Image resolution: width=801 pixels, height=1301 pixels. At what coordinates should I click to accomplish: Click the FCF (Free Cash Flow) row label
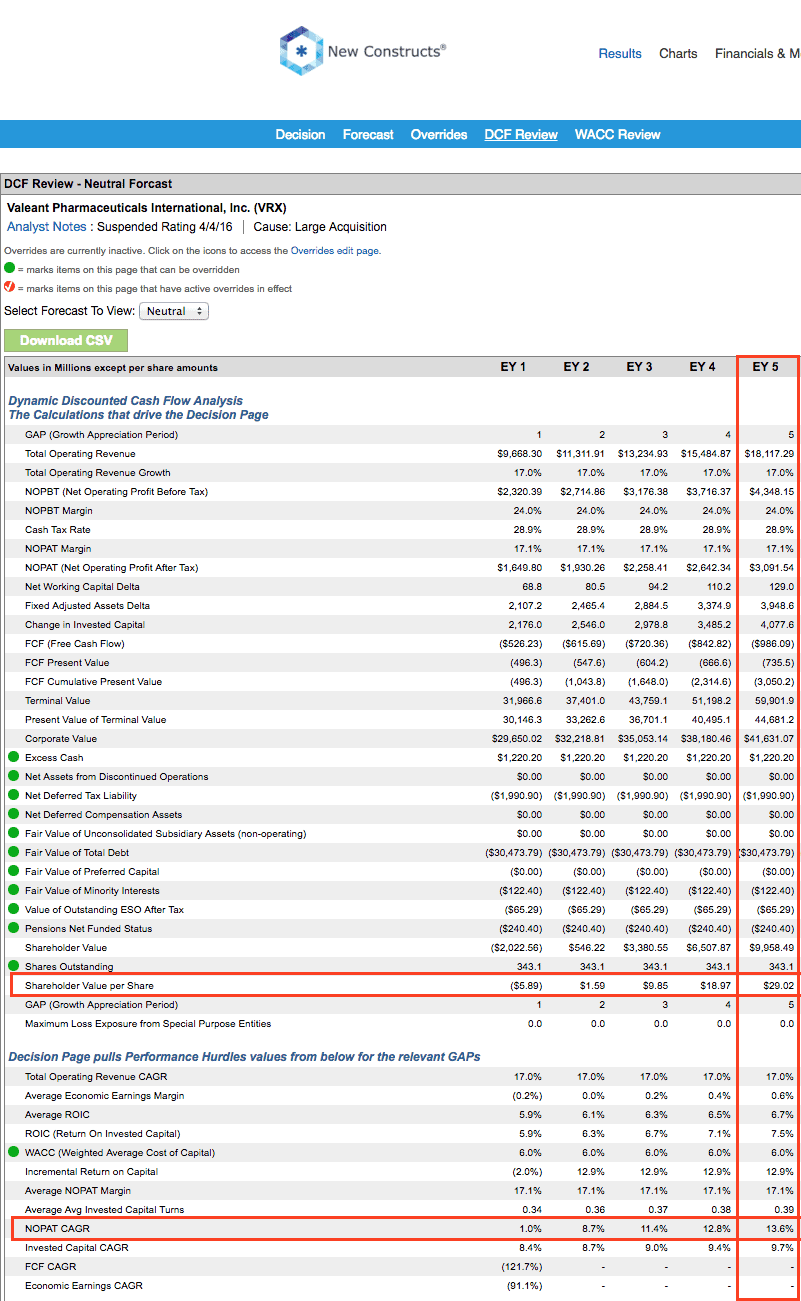tap(75, 643)
